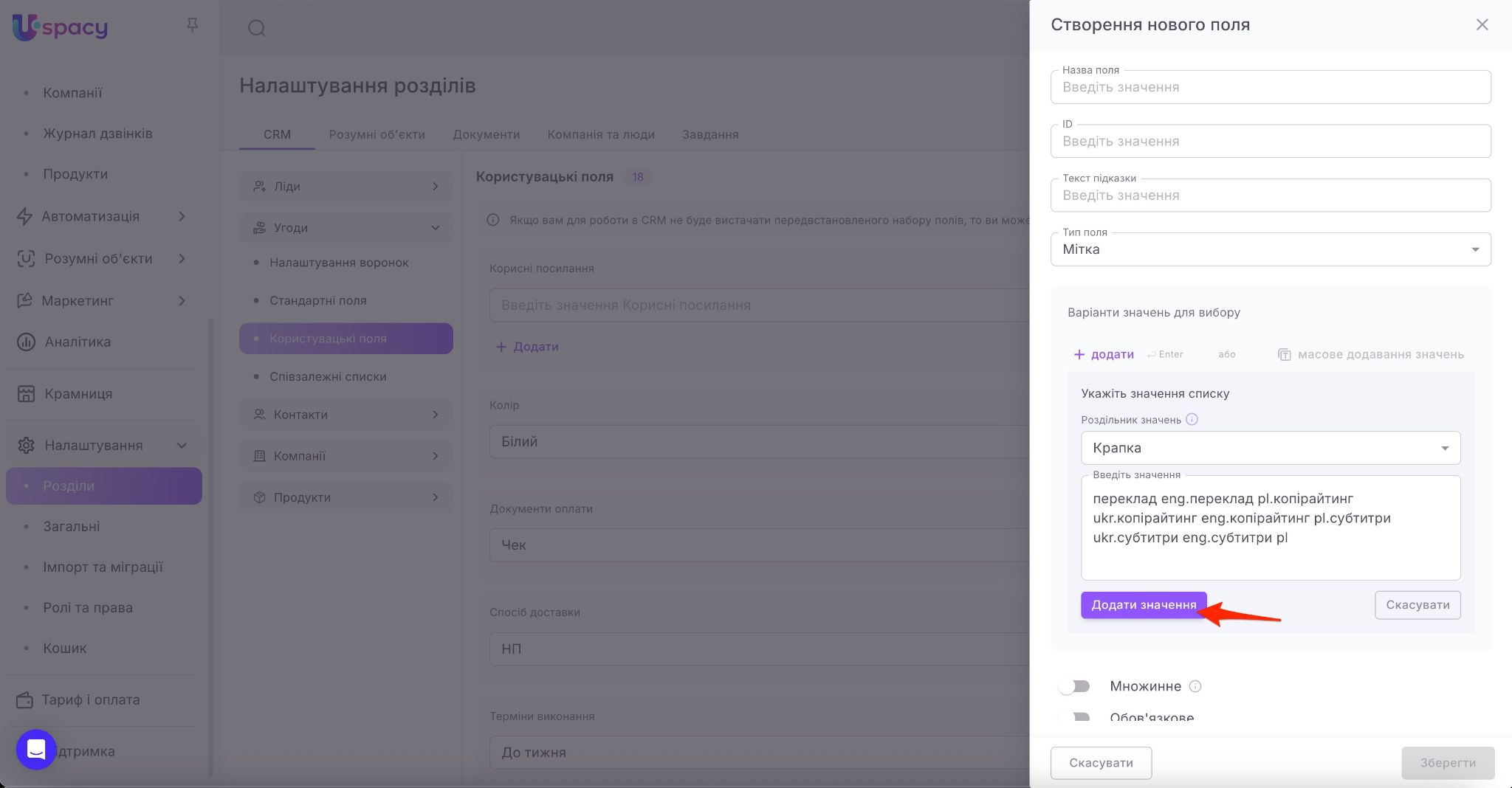Click the info icon beside Множинне
Viewport: 1512px width, 788px height.
pyautogui.click(x=1195, y=686)
